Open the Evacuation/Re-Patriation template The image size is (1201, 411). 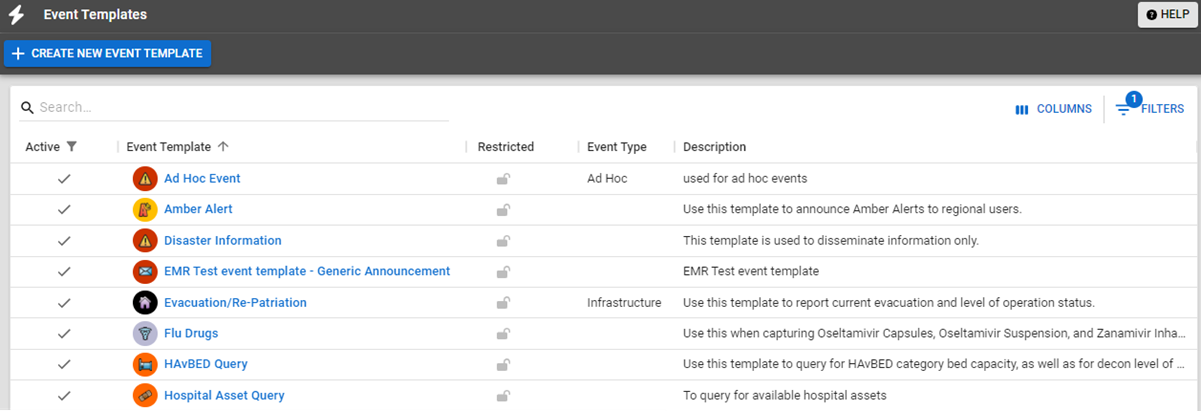point(235,303)
